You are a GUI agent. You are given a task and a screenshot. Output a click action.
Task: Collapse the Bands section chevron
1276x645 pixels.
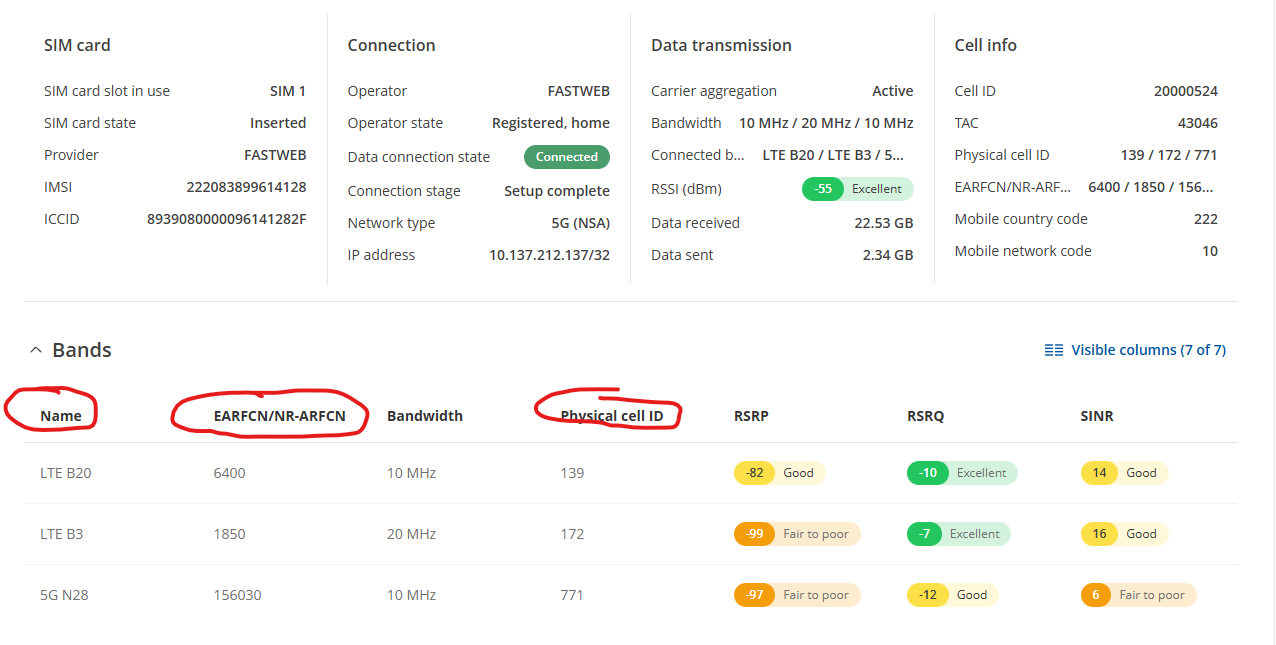pyautogui.click(x=36, y=351)
